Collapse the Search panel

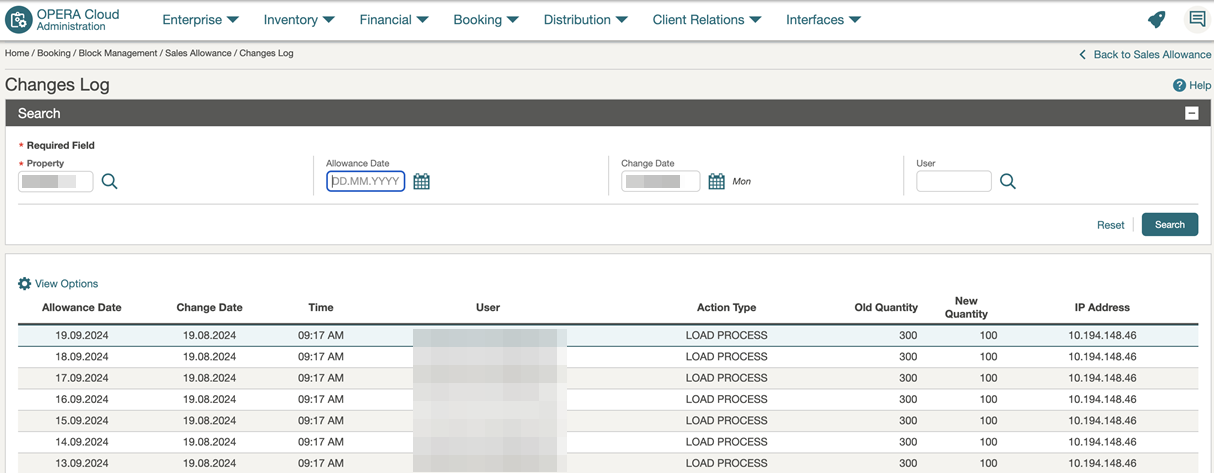[x=1191, y=113]
